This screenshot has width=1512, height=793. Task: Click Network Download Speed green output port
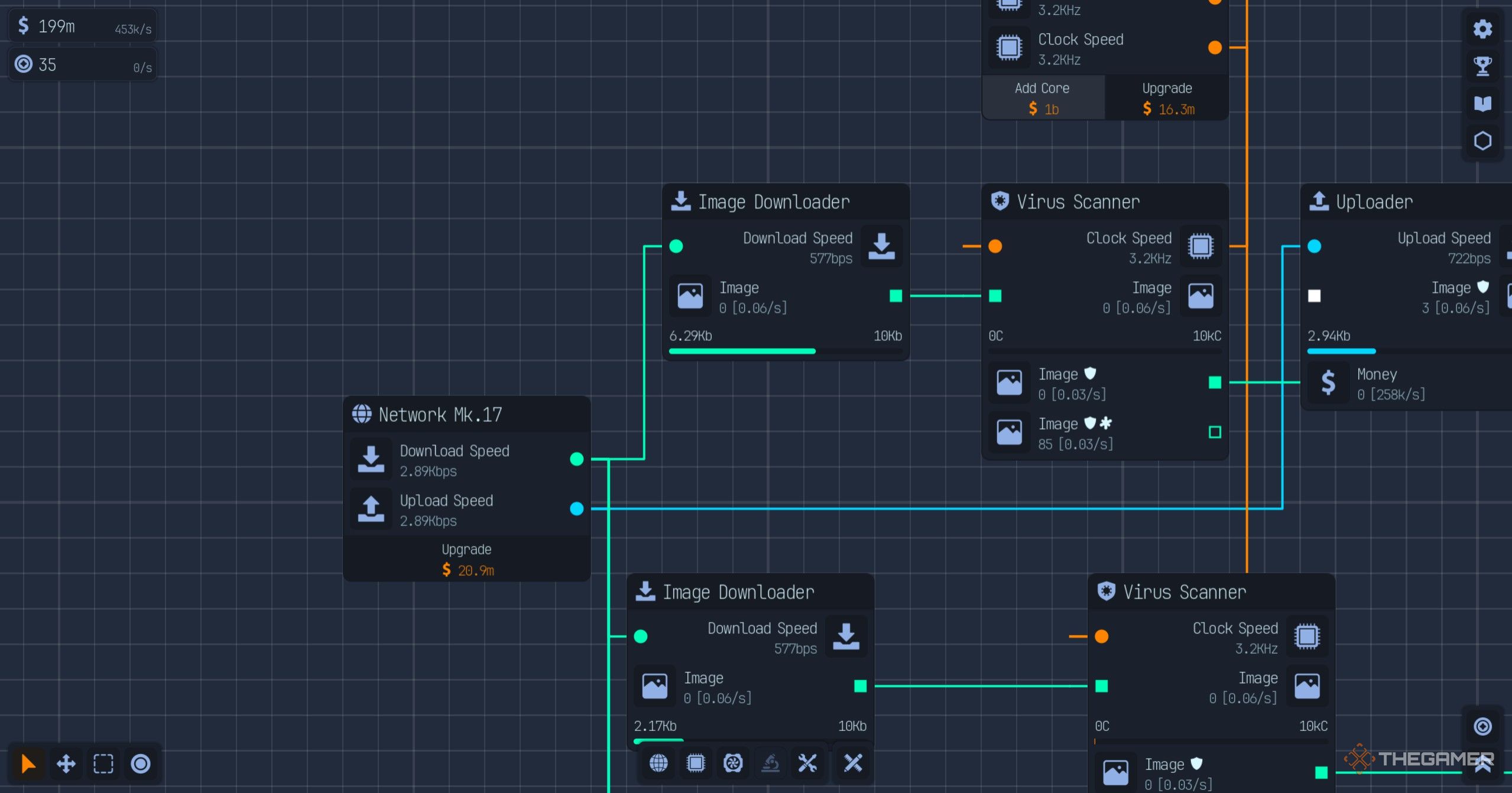[577, 459]
